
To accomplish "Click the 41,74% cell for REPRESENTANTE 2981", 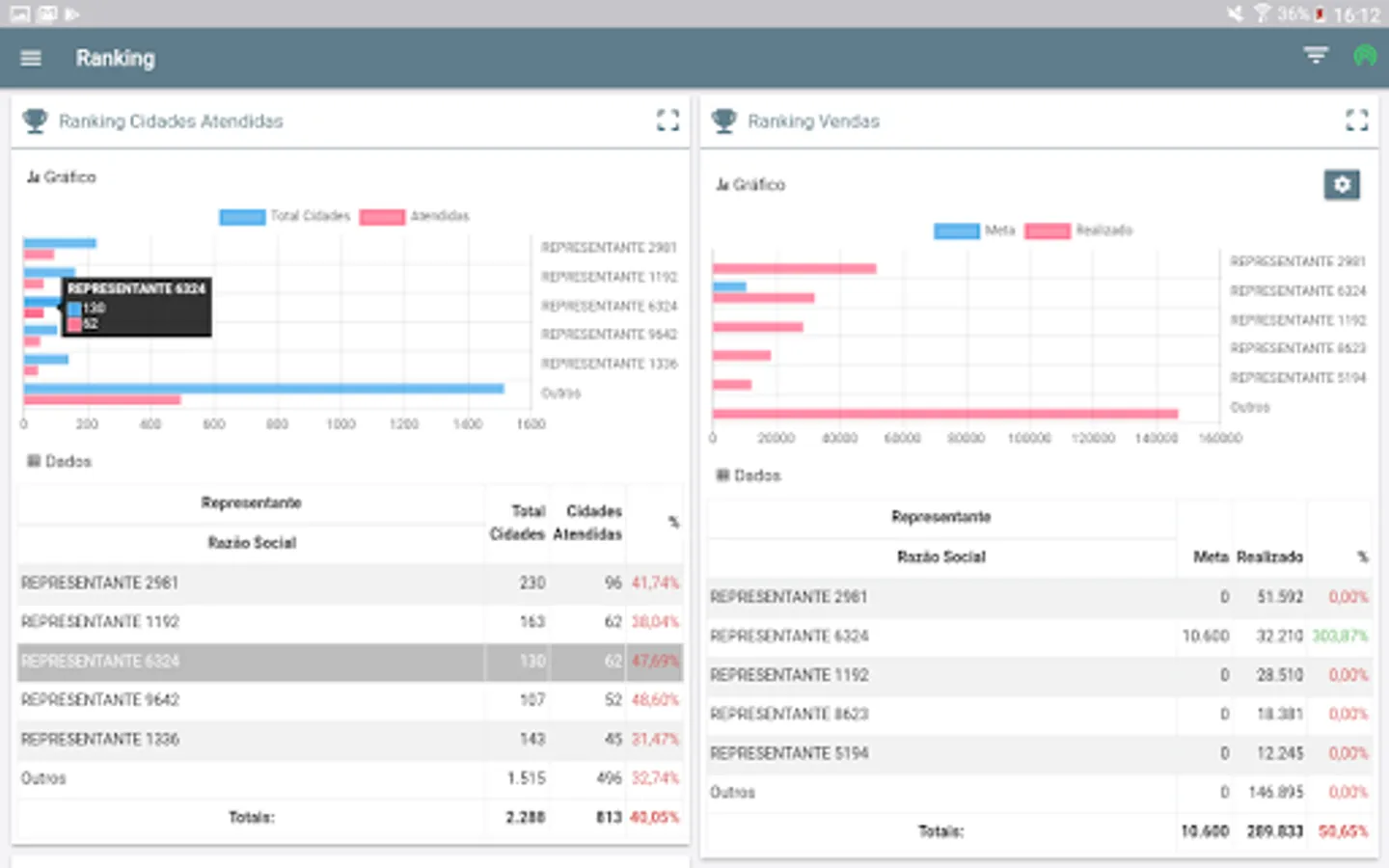I will [x=655, y=583].
